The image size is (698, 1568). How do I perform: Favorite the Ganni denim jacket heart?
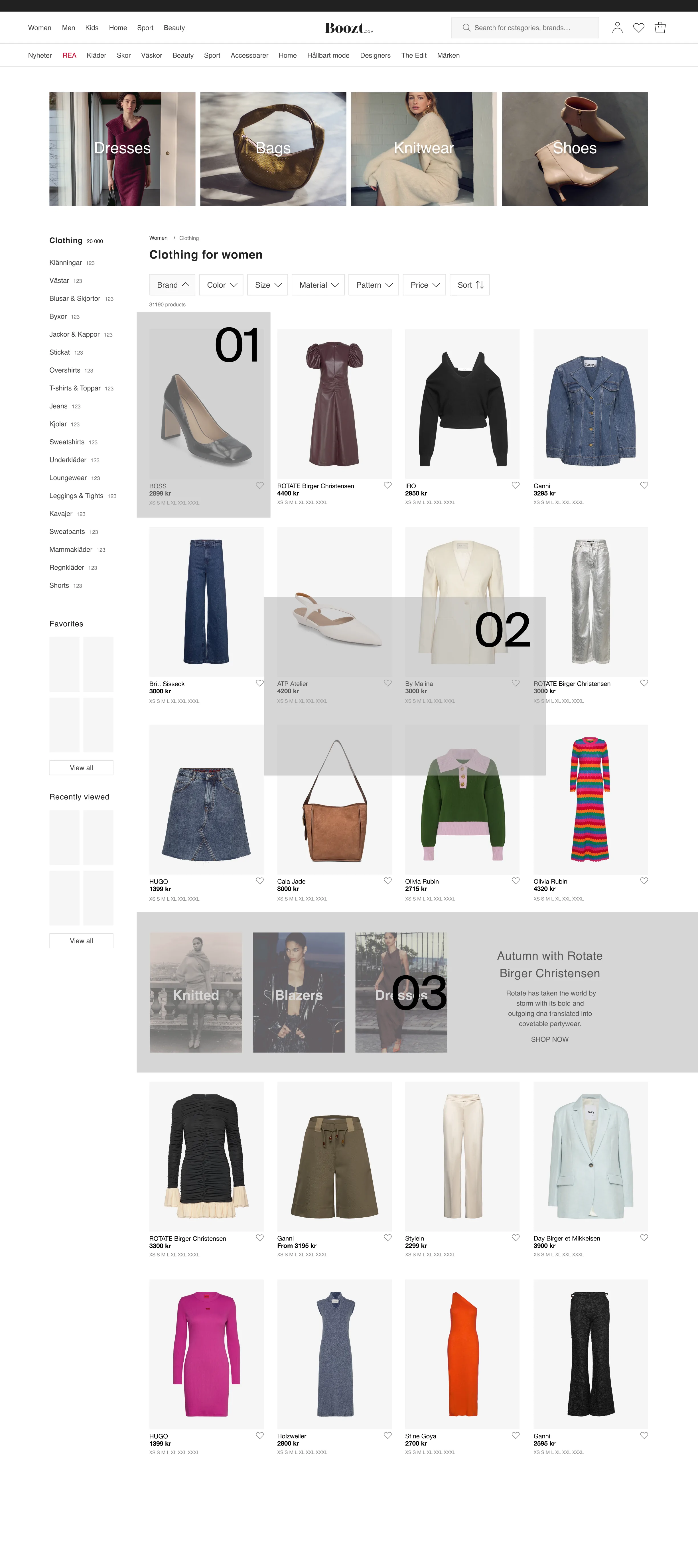pyautogui.click(x=644, y=485)
